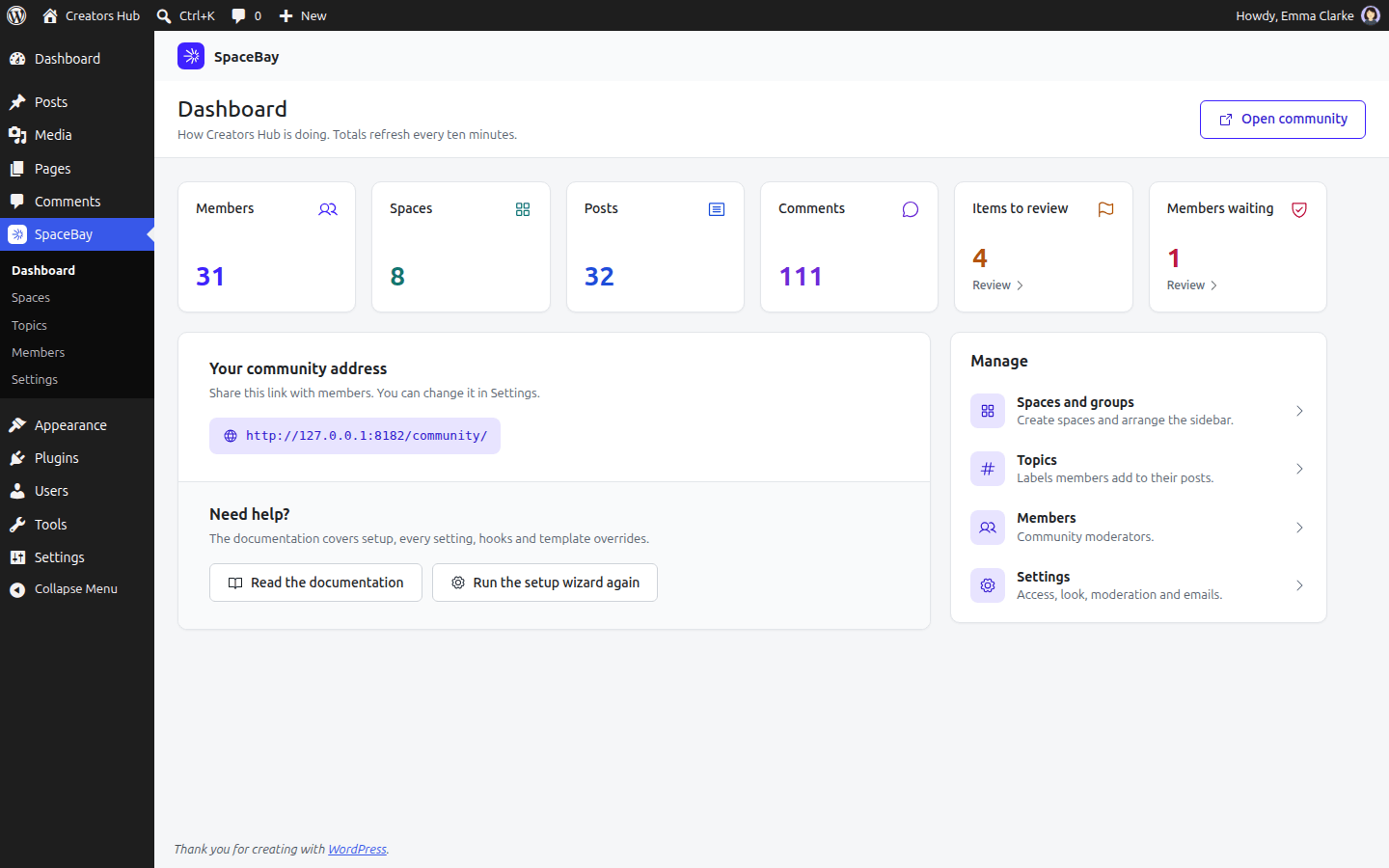
Task: Click the Manage Members people icon
Action: (988, 528)
